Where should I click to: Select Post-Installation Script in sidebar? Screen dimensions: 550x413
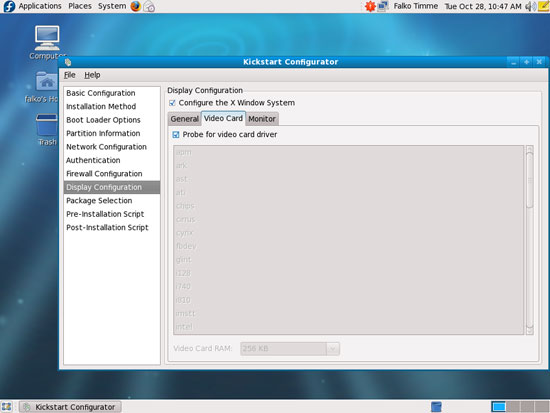(112, 228)
